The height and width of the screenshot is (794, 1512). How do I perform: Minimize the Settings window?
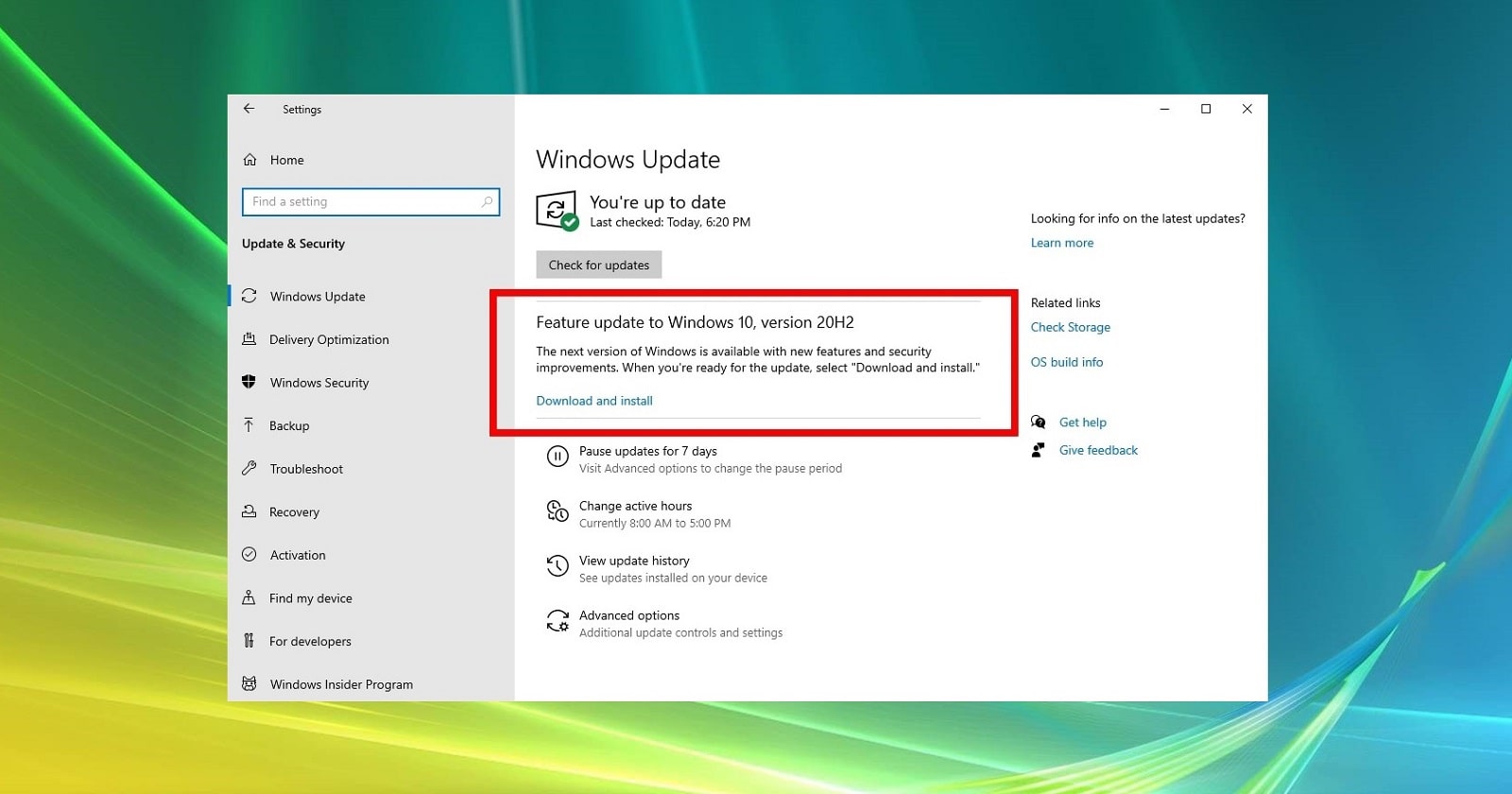[1165, 109]
